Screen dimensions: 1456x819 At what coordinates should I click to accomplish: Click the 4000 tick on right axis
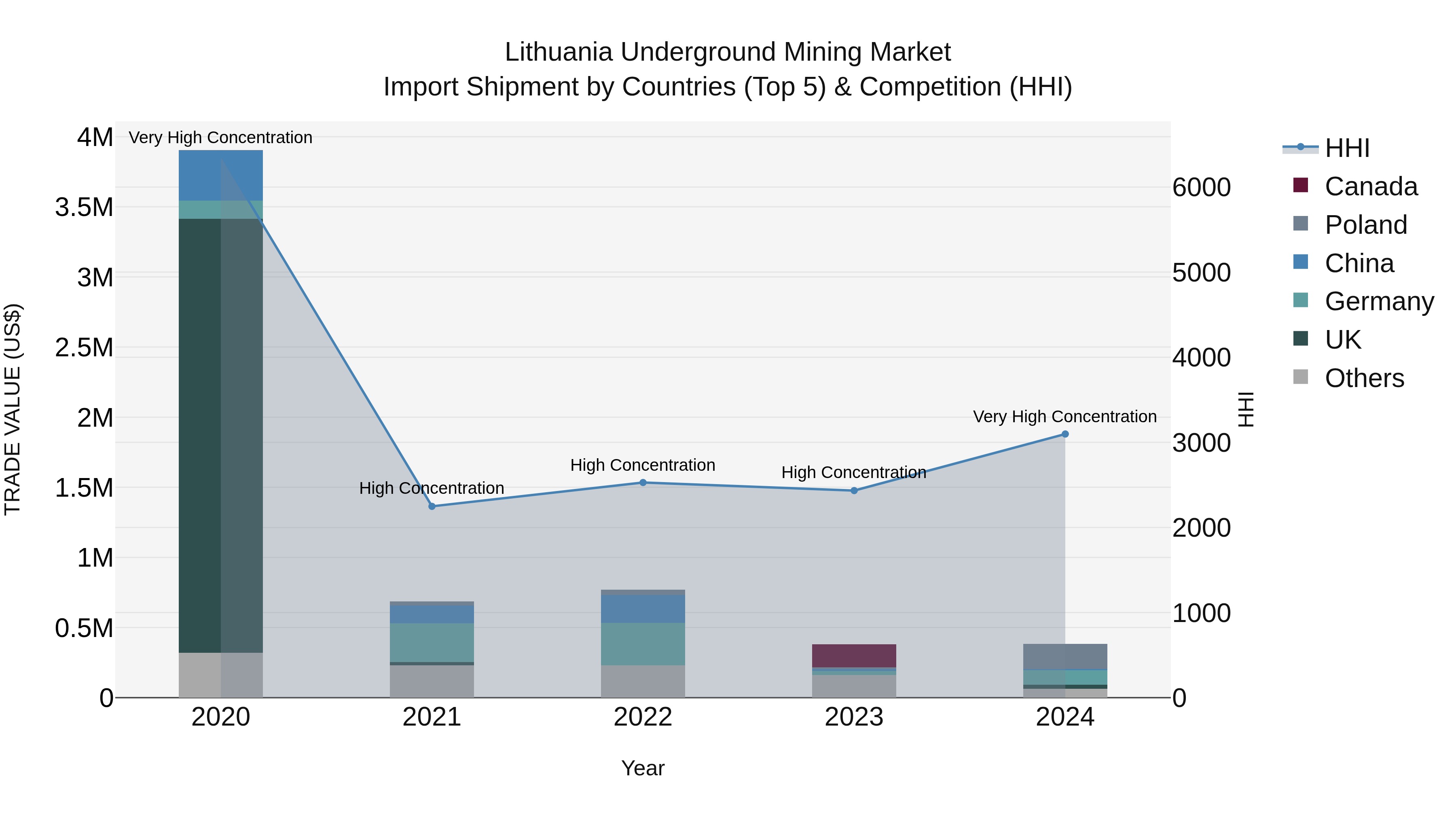(1202, 357)
